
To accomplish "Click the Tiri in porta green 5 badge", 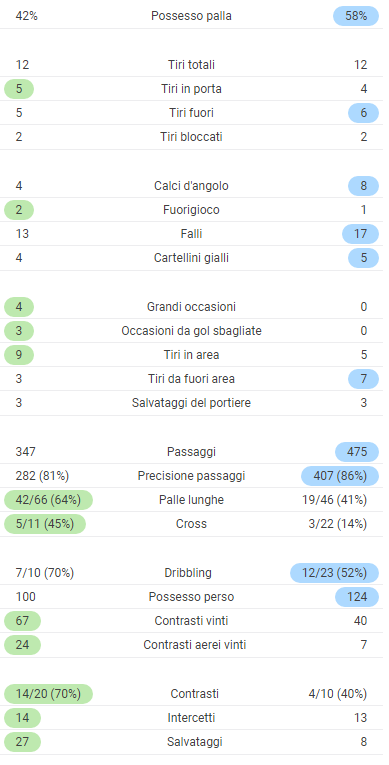I will click(19, 89).
